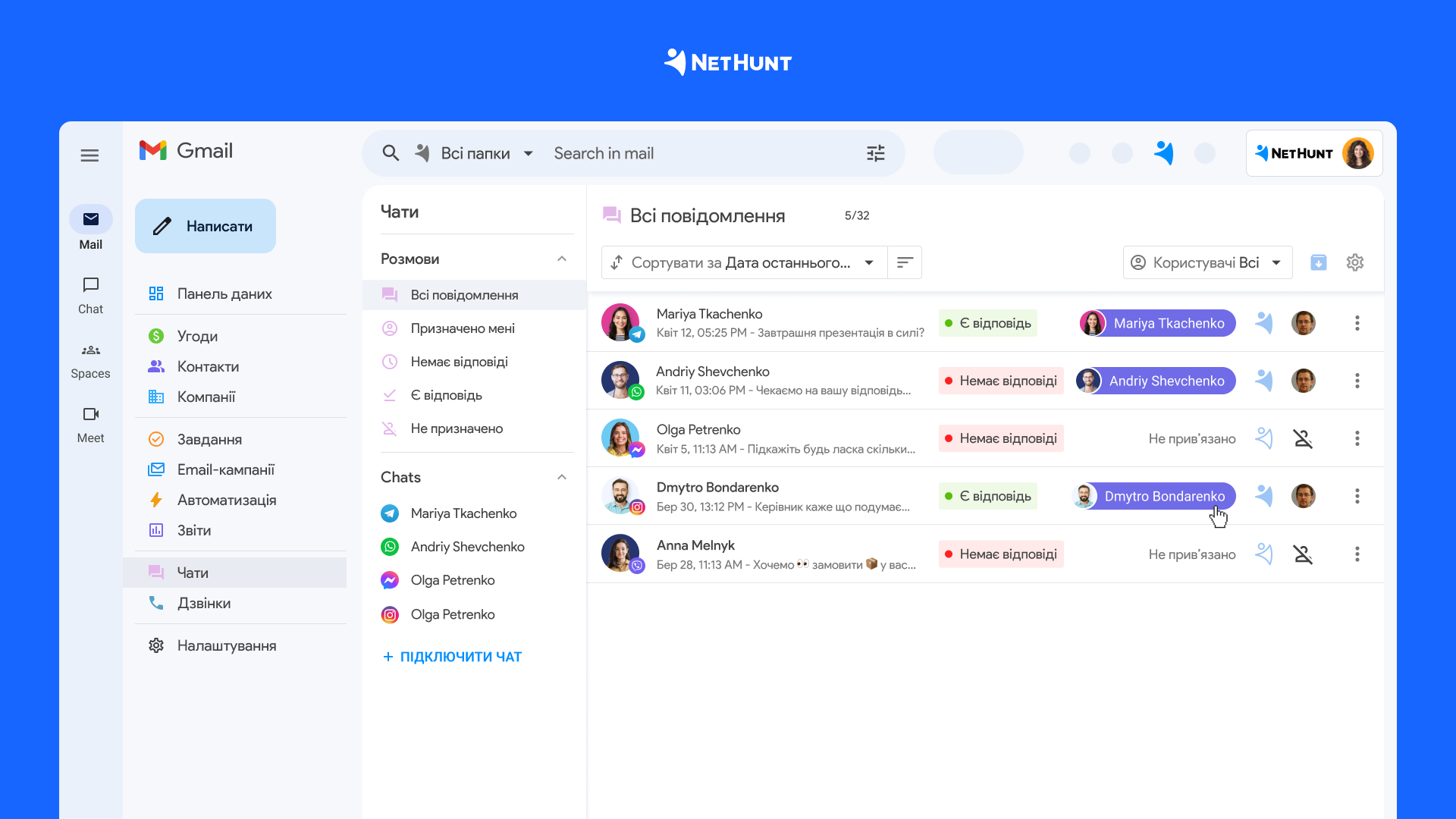Image resolution: width=1456 pixels, height=819 pixels.
Task: Collapse the Chats section chevron
Action: pos(562,477)
